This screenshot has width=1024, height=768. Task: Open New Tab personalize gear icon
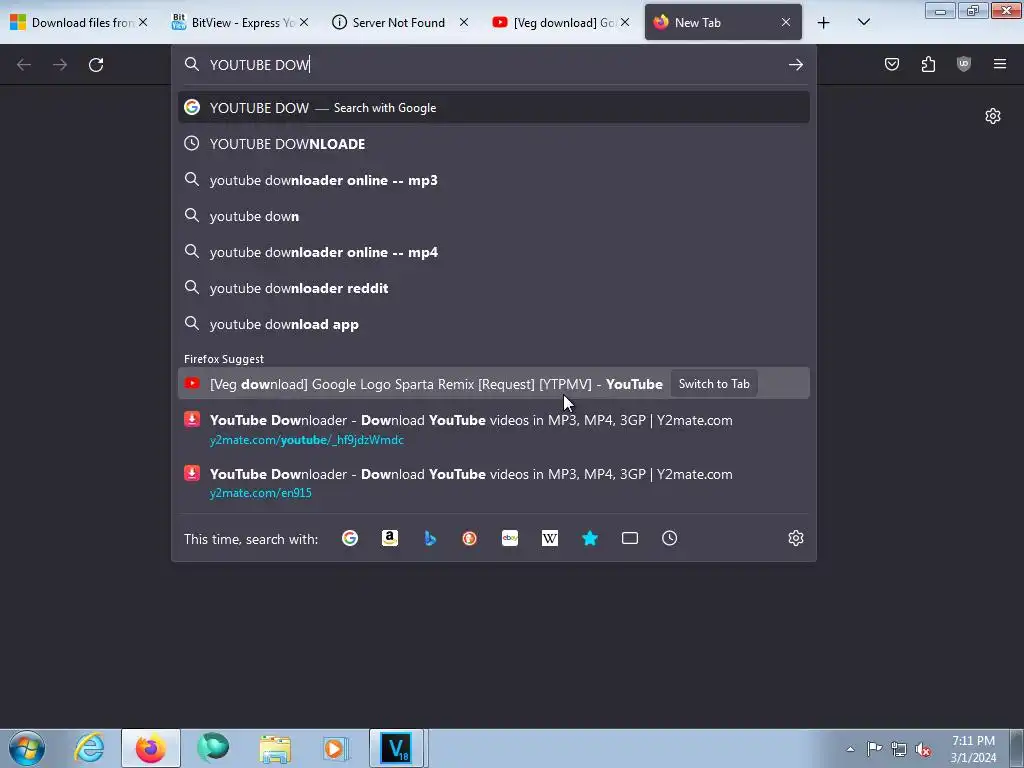pos(993,116)
